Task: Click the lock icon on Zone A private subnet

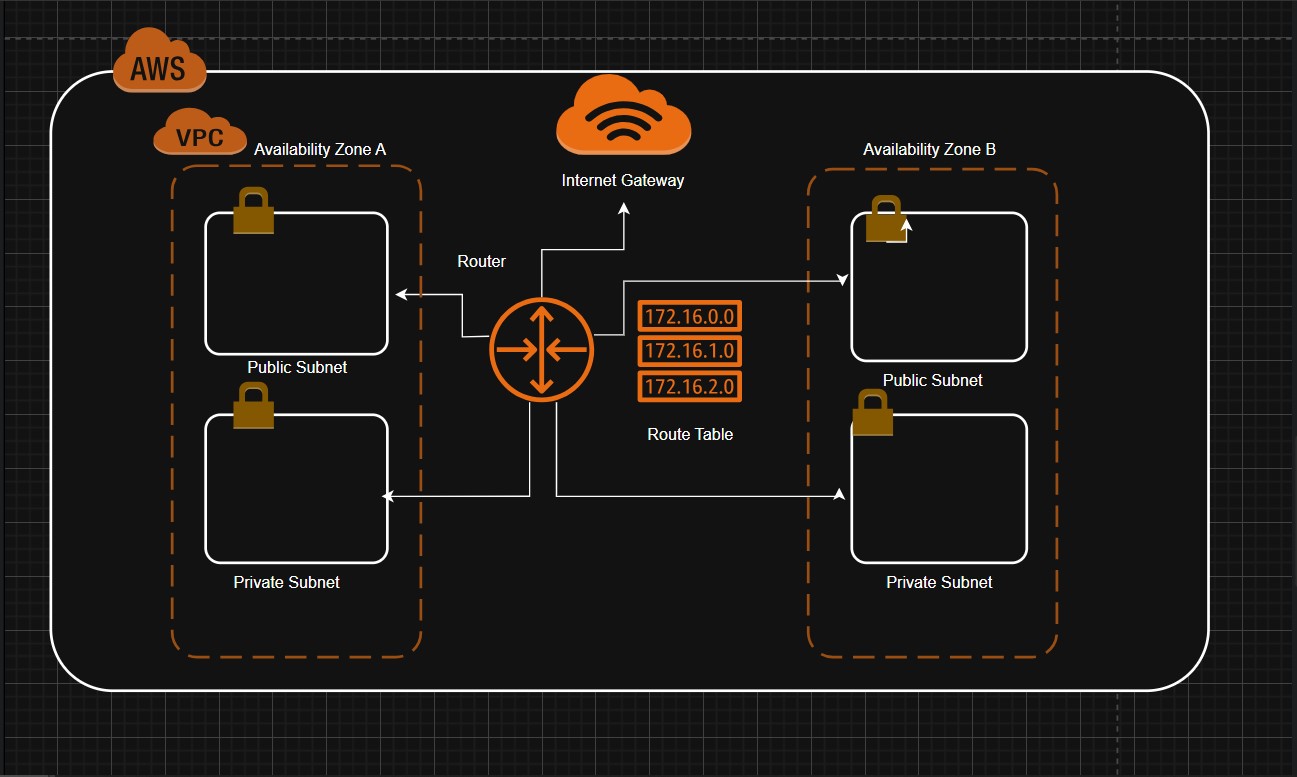Action: pyautogui.click(x=253, y=406)
